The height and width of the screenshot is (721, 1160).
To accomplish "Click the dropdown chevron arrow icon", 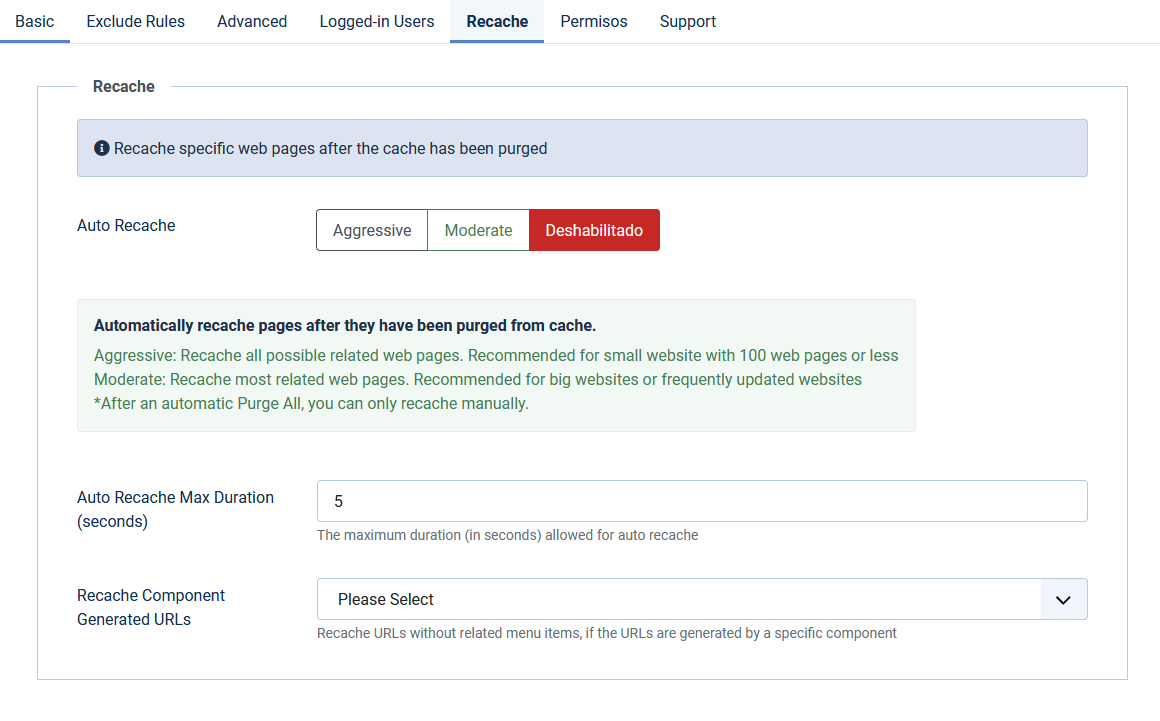I will tap(1063, 600).
